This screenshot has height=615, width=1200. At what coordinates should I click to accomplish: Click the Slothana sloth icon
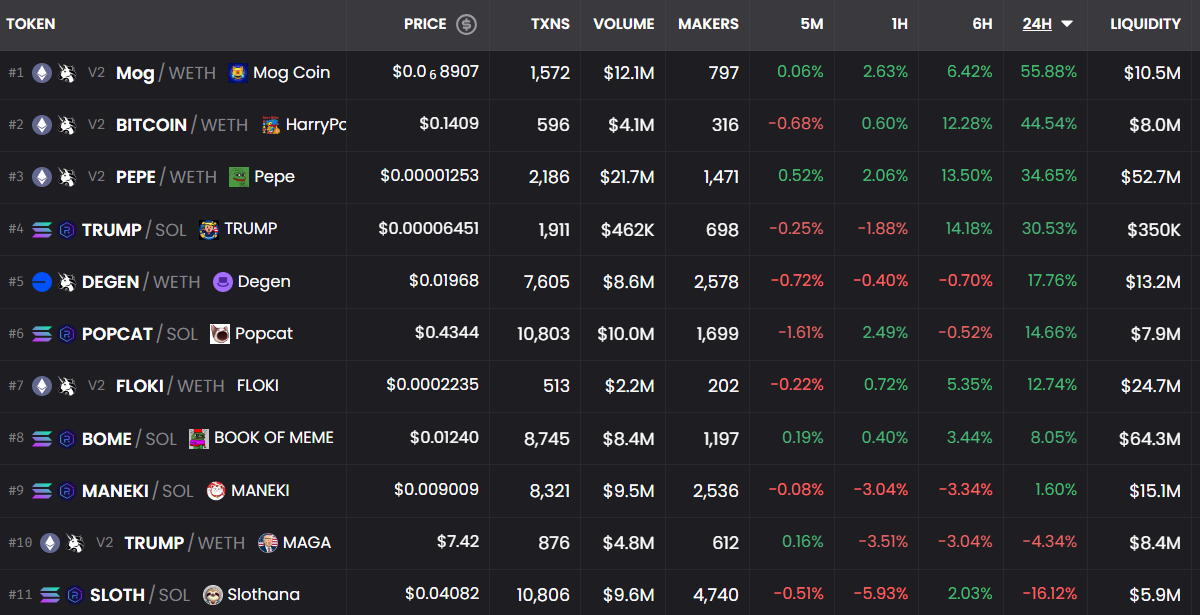tap(212, 595)
